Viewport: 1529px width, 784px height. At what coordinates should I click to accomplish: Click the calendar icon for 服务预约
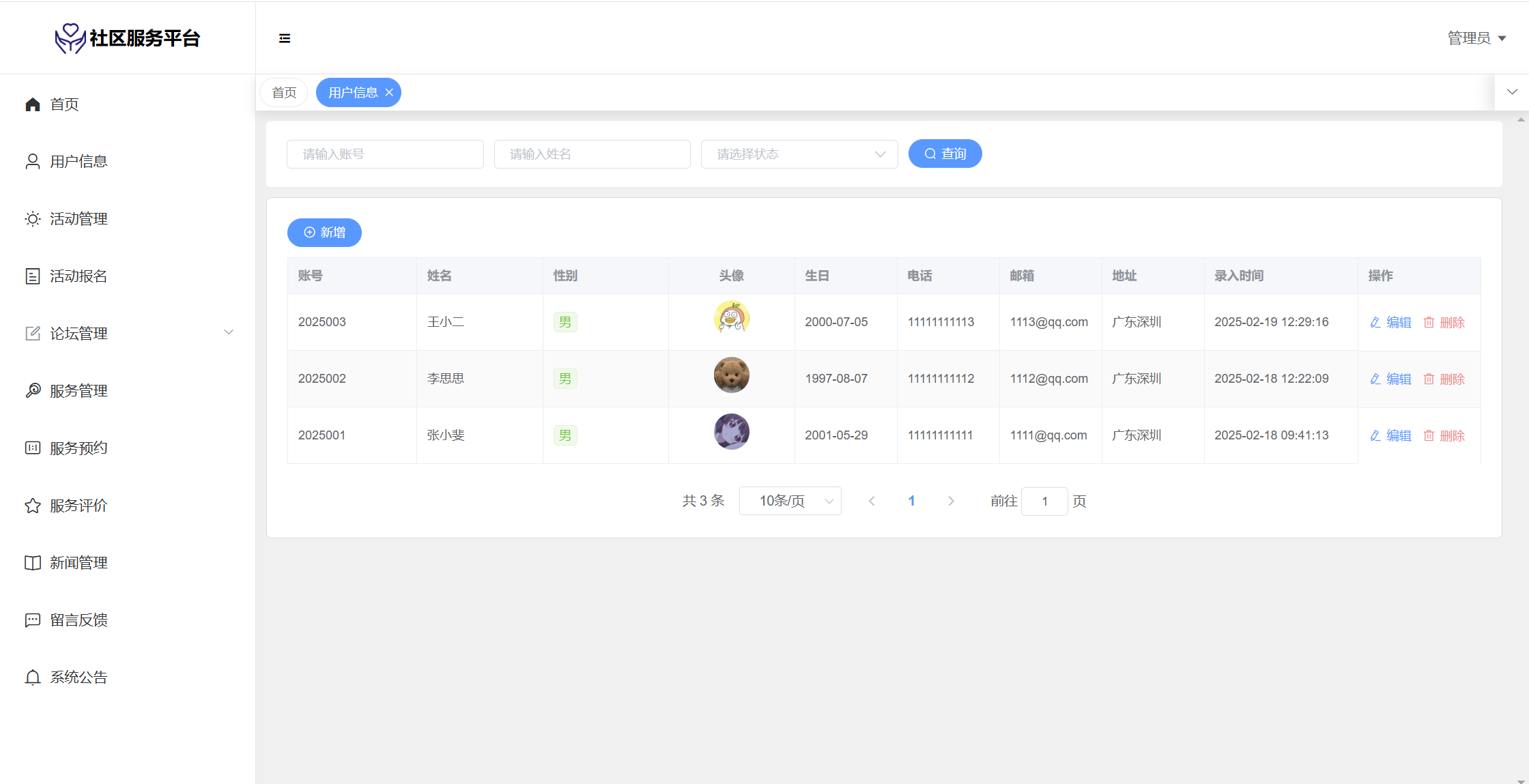(x=33, y=448)
